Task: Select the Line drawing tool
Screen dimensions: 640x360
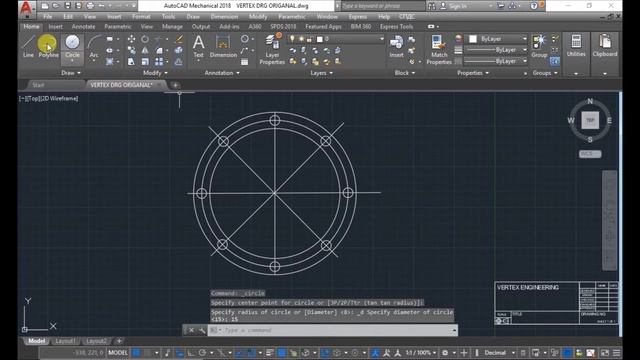Action: [28, 46]
